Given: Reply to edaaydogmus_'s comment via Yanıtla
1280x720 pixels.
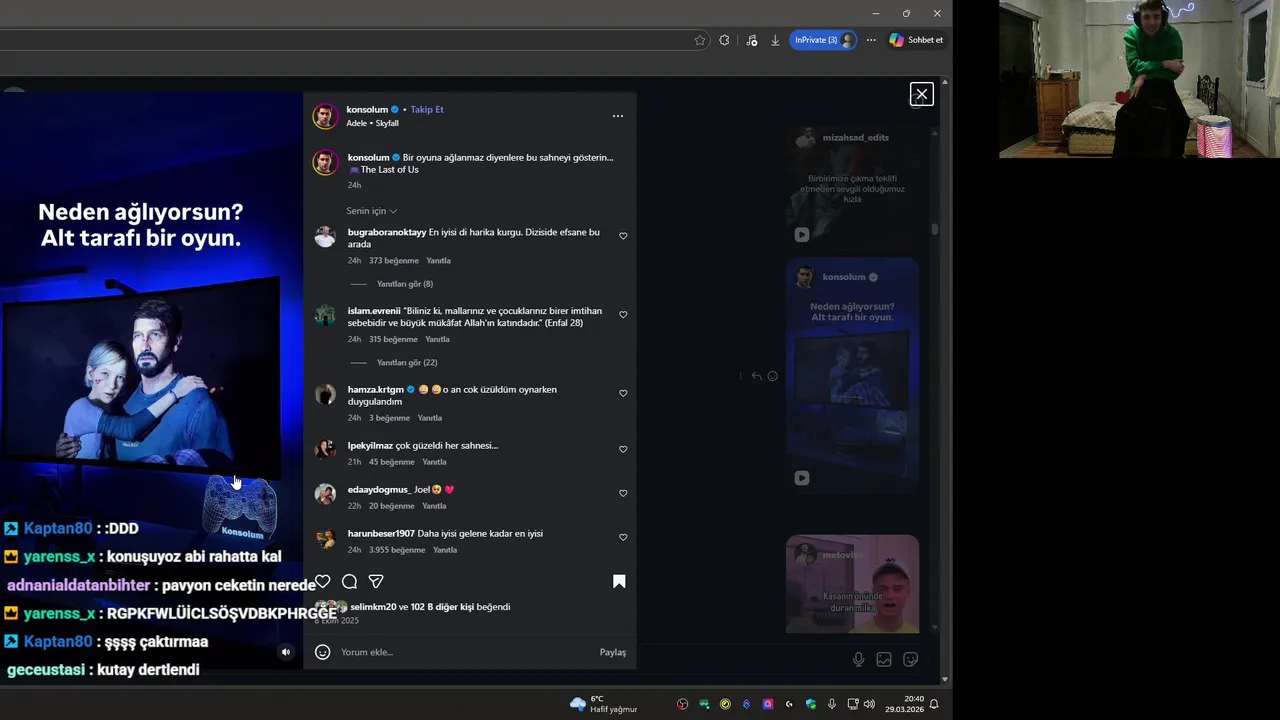Looking at the screenshot, I should (434, 506).
